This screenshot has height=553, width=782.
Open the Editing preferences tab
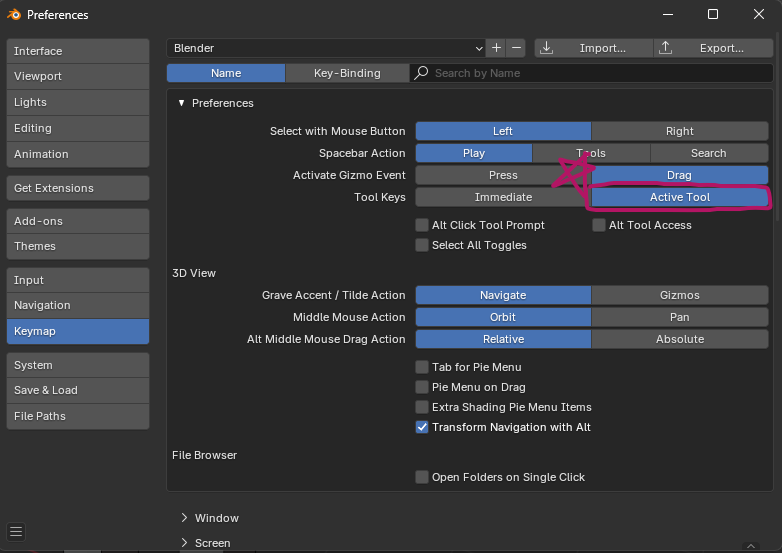pos(78,128)
